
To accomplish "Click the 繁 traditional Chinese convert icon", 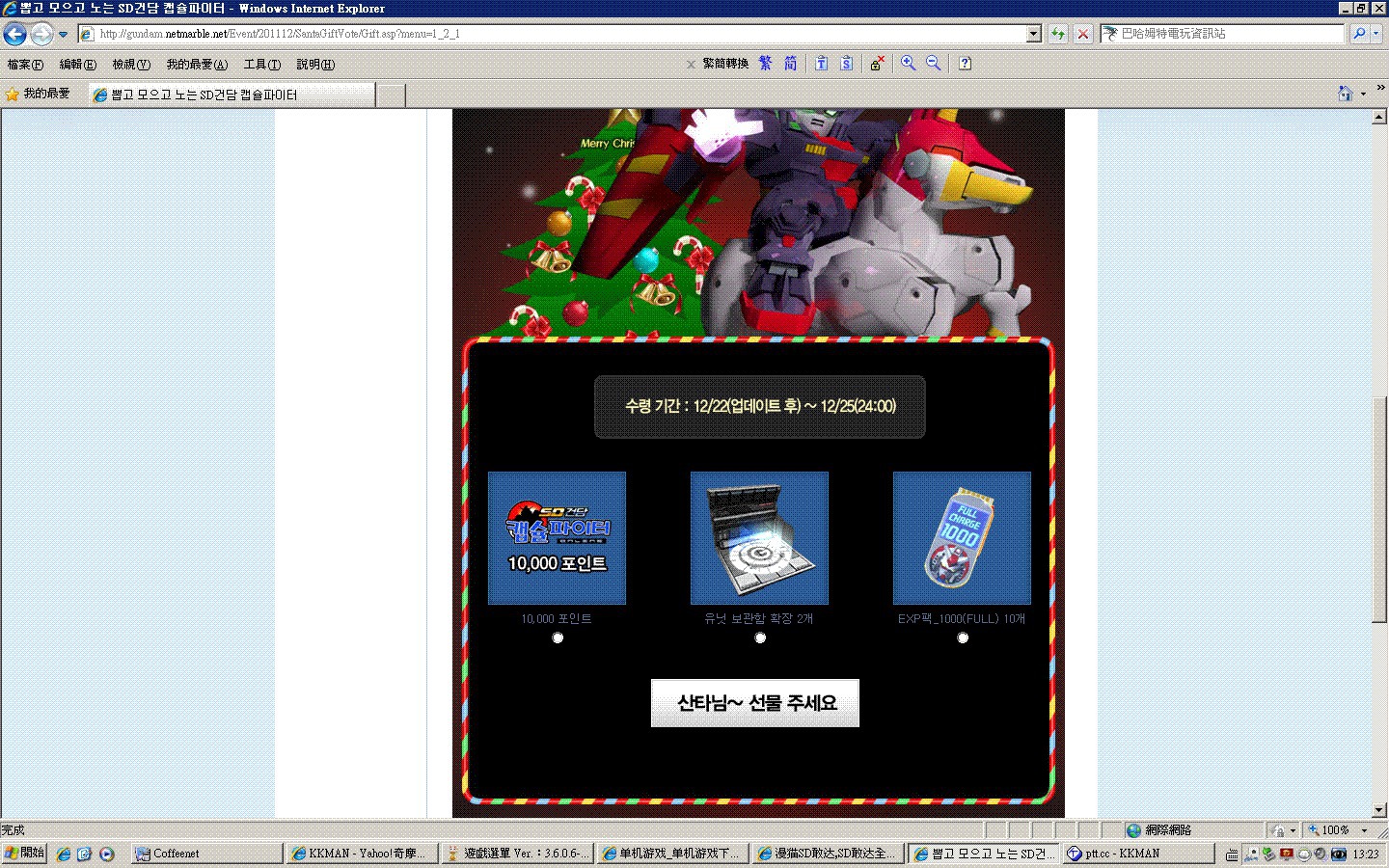I will (765, 64).
